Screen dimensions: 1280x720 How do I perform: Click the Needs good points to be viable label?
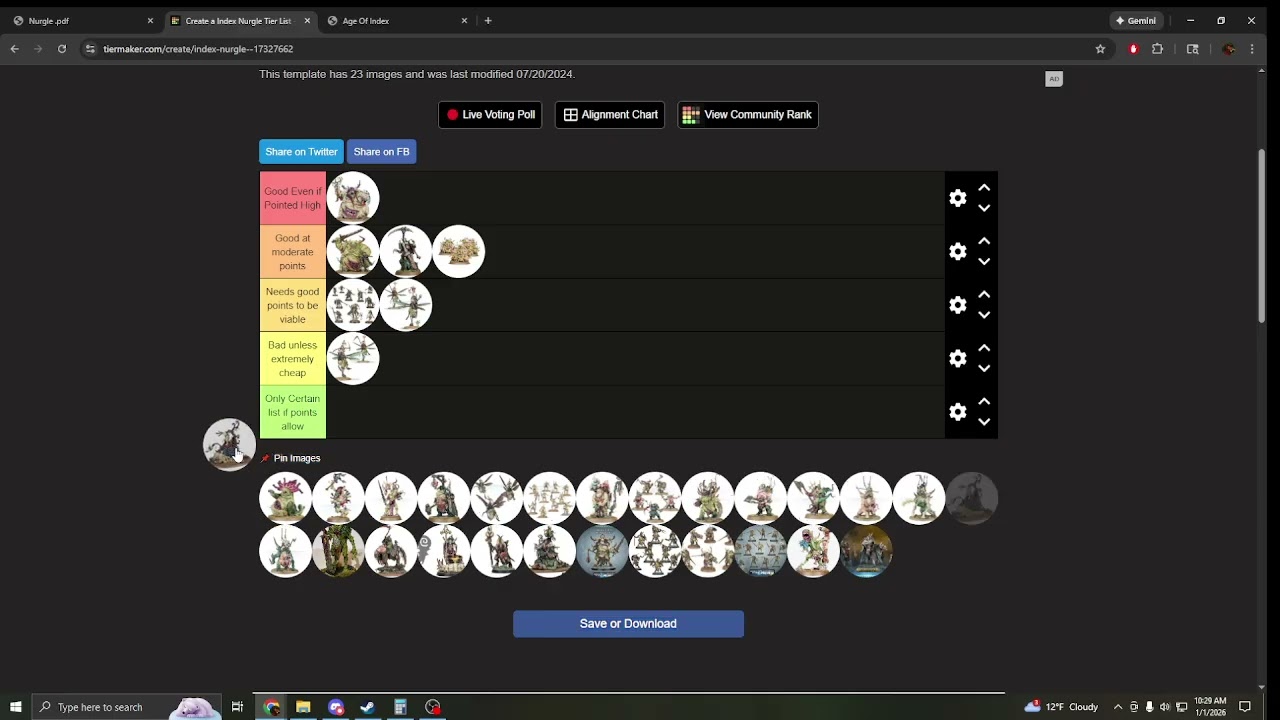tap(293, 305)
